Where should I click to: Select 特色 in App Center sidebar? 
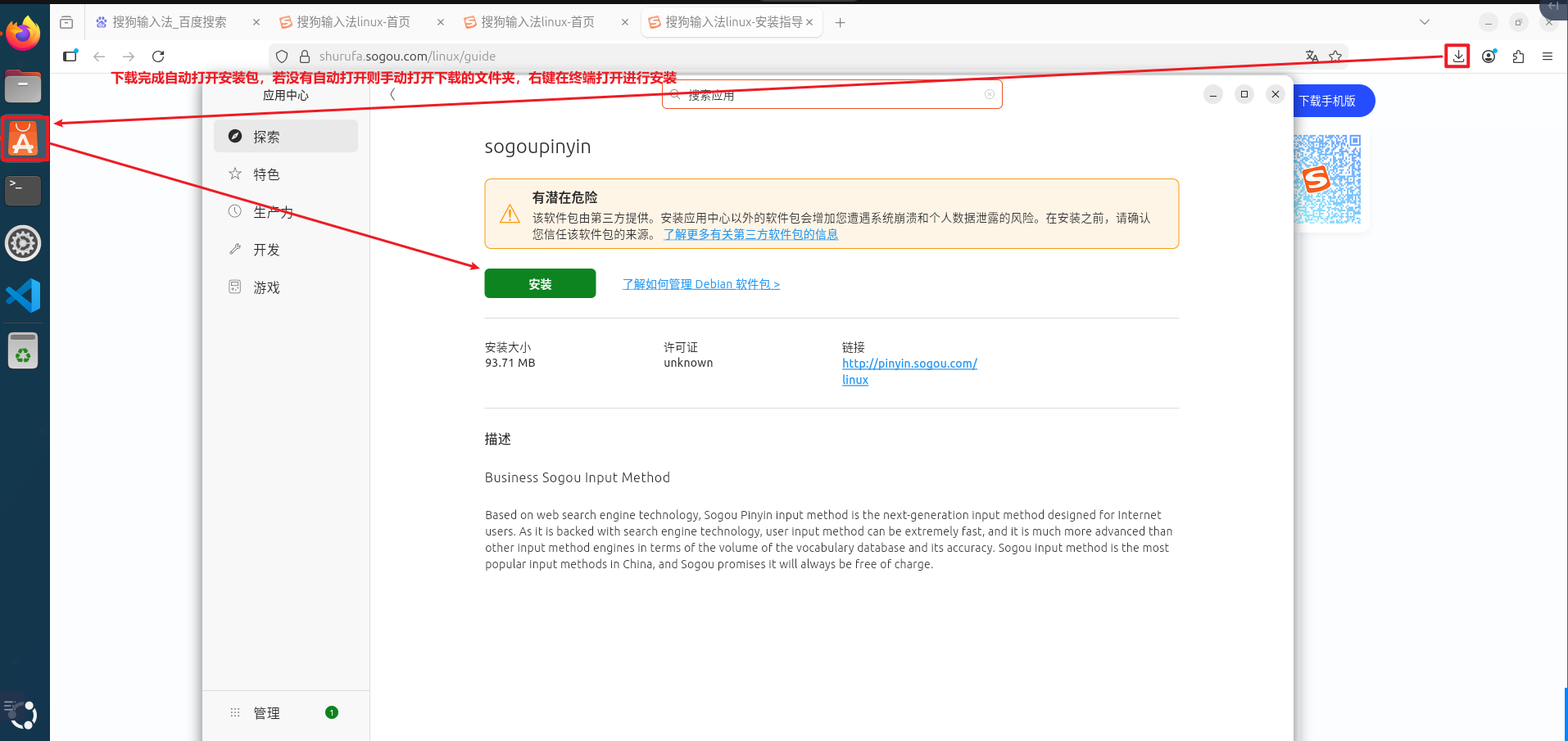click(266, 174)
